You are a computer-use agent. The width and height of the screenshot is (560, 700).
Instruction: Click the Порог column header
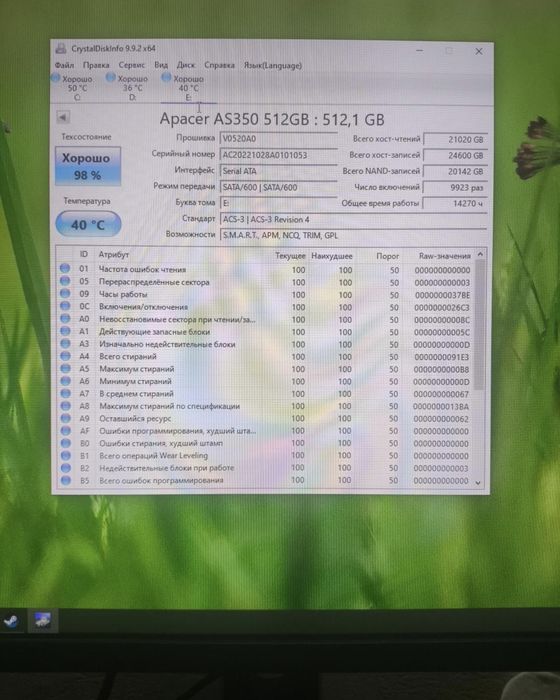point(387,256)
